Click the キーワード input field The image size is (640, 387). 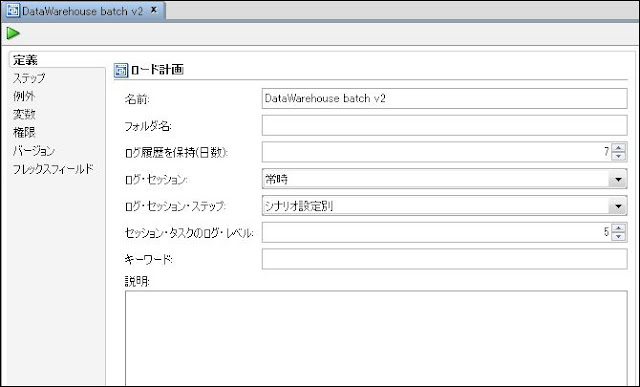tap(444, 259)
